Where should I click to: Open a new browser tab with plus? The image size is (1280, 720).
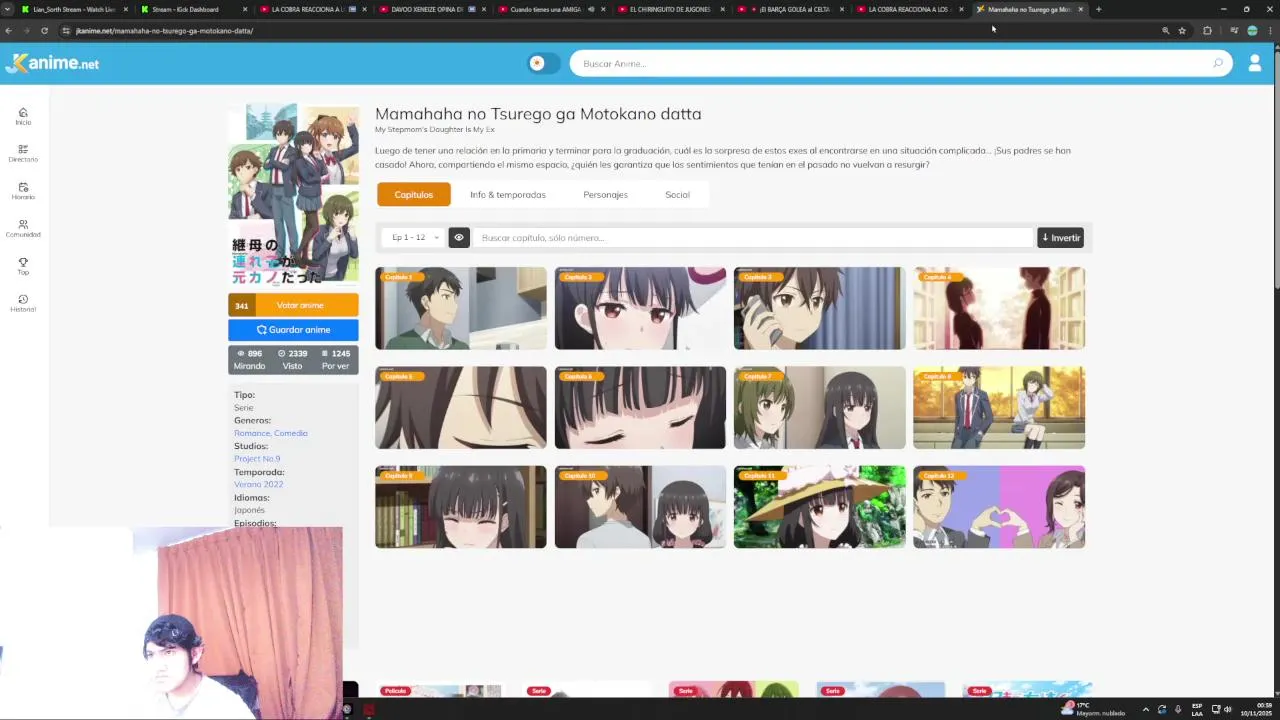coord(1098,9)
